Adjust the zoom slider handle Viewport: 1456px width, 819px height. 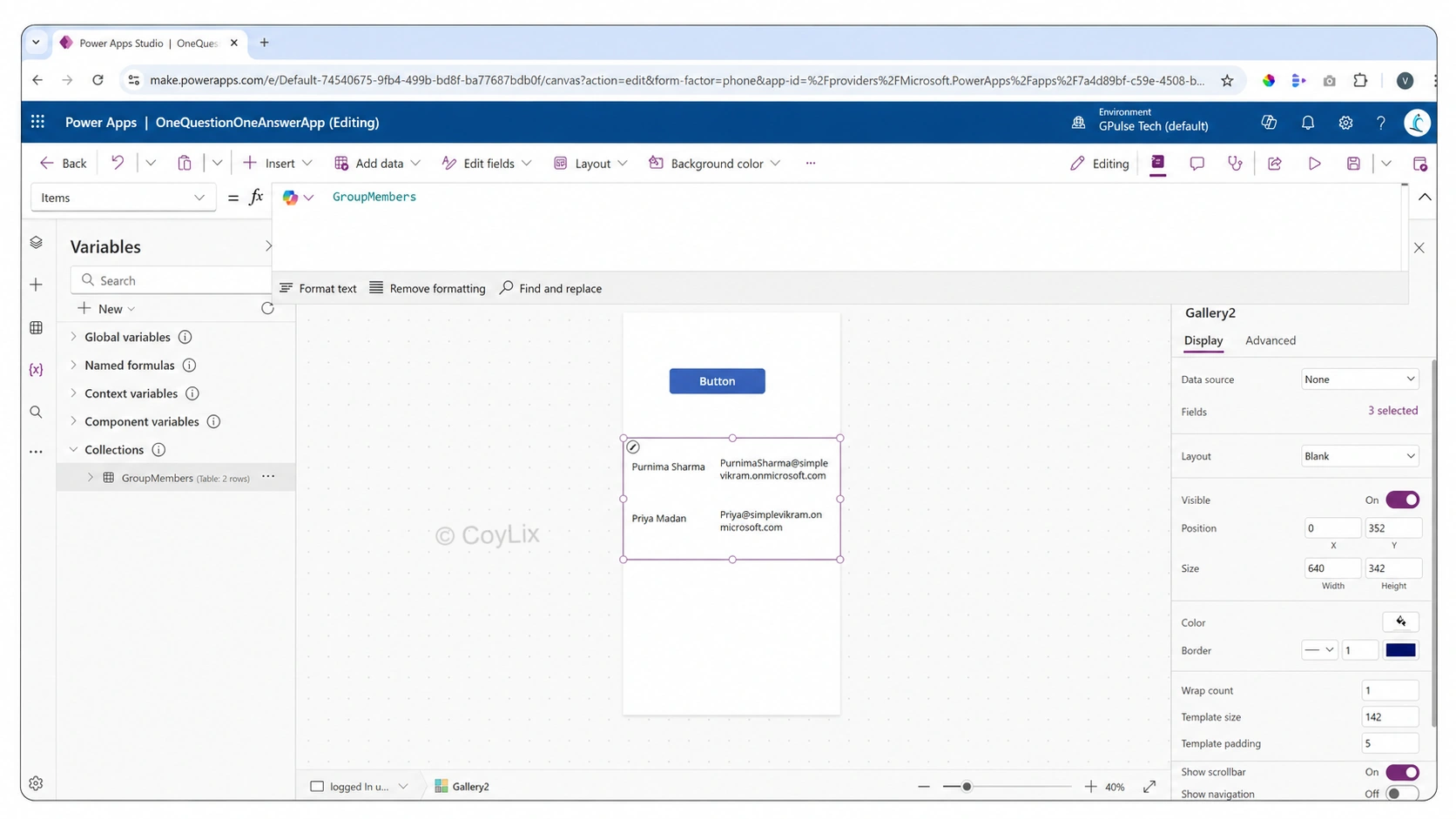pos(966,787)
